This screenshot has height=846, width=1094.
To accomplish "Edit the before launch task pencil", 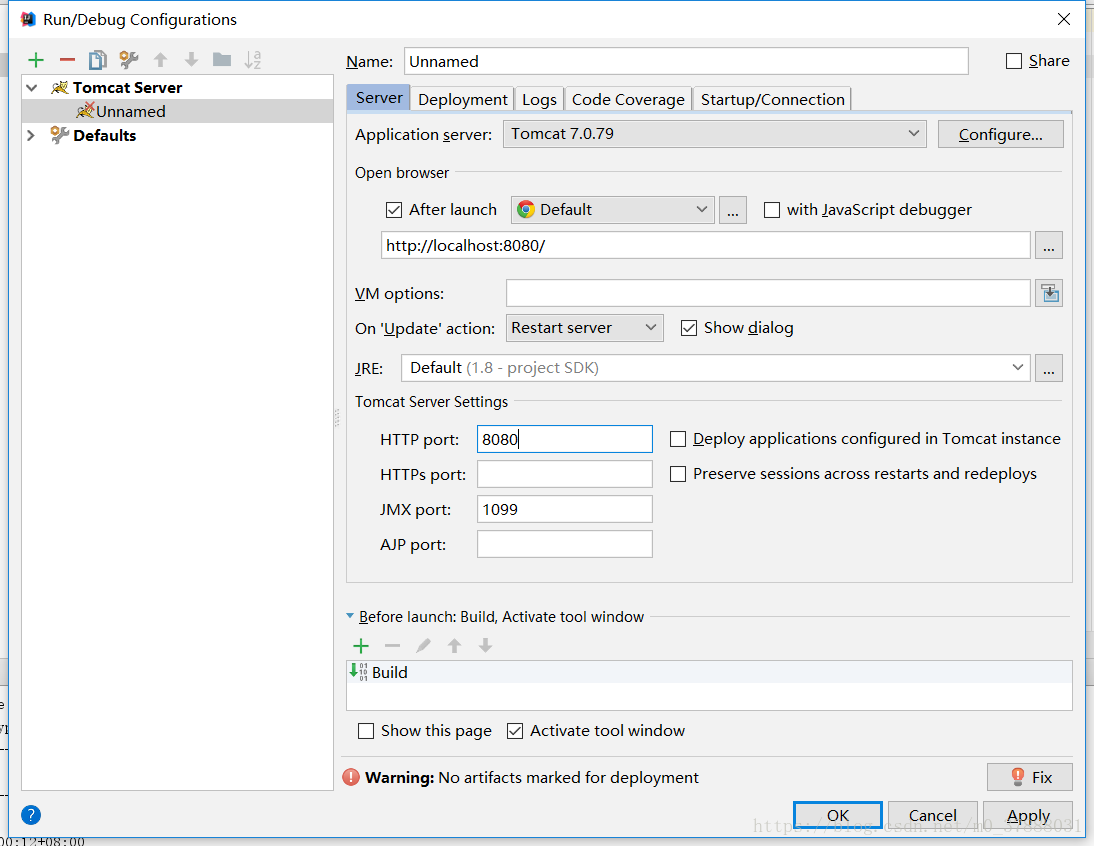I will pyautogui.click(x=424, y=646).
